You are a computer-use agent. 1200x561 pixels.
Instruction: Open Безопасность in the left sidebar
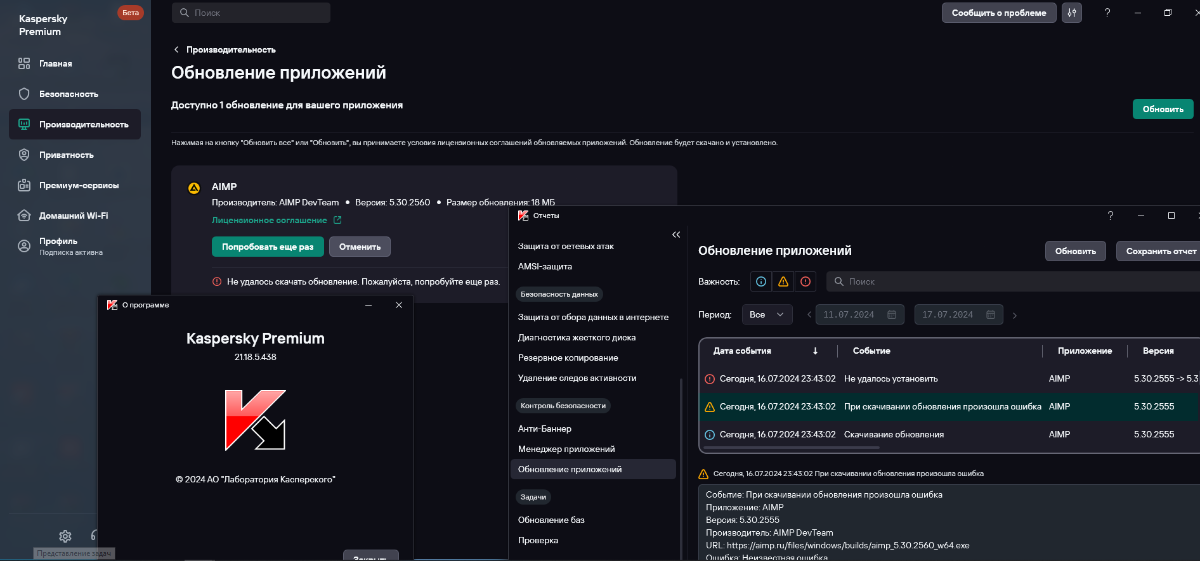tap(68, 94)
